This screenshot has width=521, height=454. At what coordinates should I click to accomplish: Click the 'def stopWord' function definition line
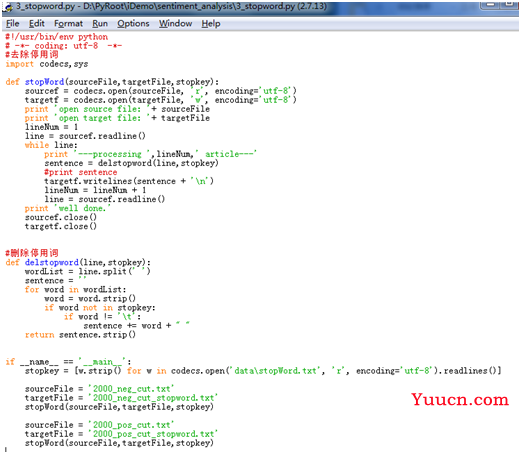(x=112, y=82)
